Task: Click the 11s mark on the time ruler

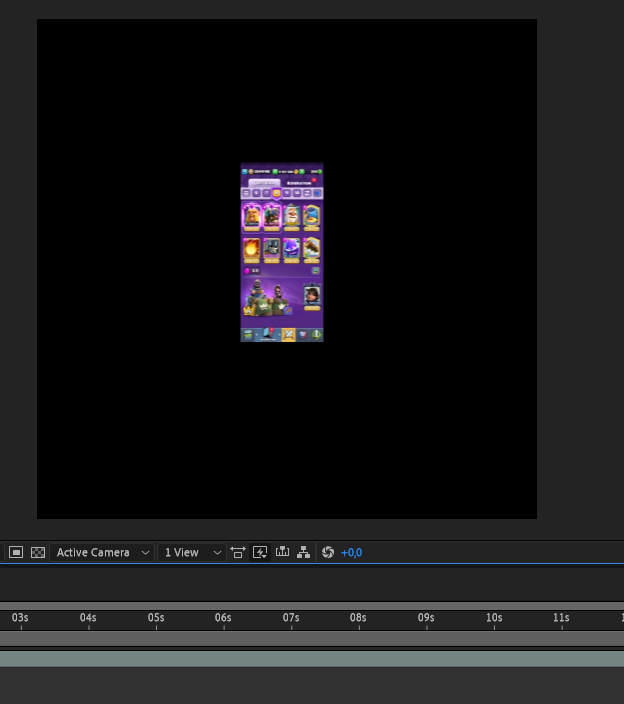Action: click(x=561, y=618)
